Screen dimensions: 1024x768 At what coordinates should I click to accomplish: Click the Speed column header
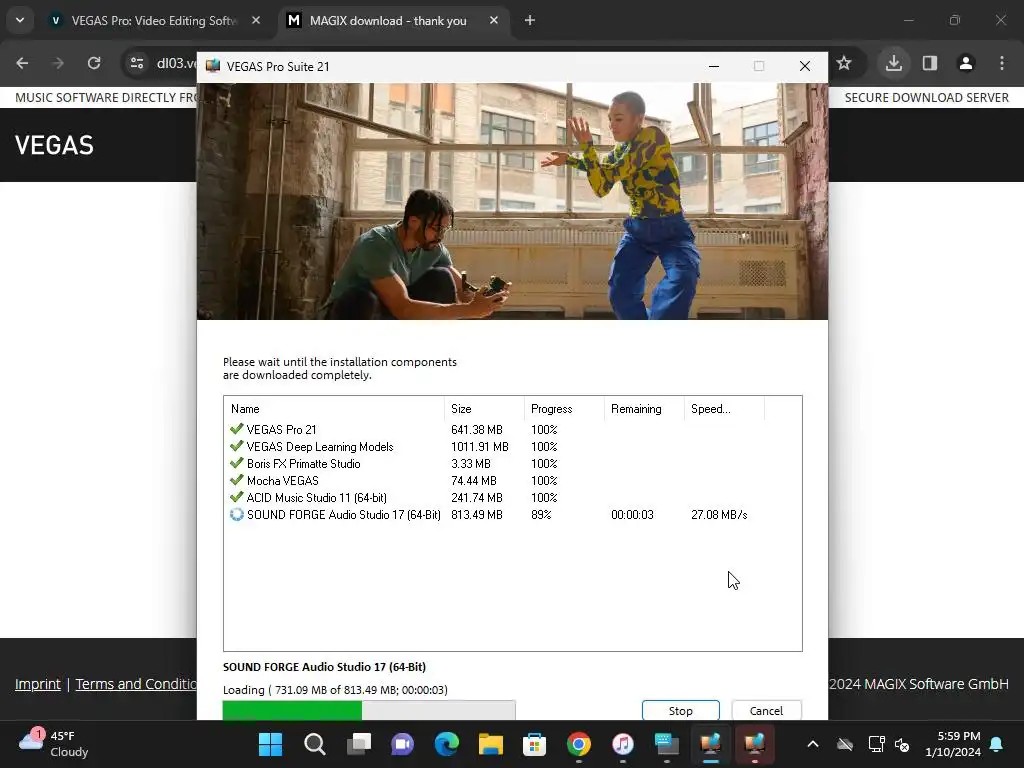tap(724, 409)
